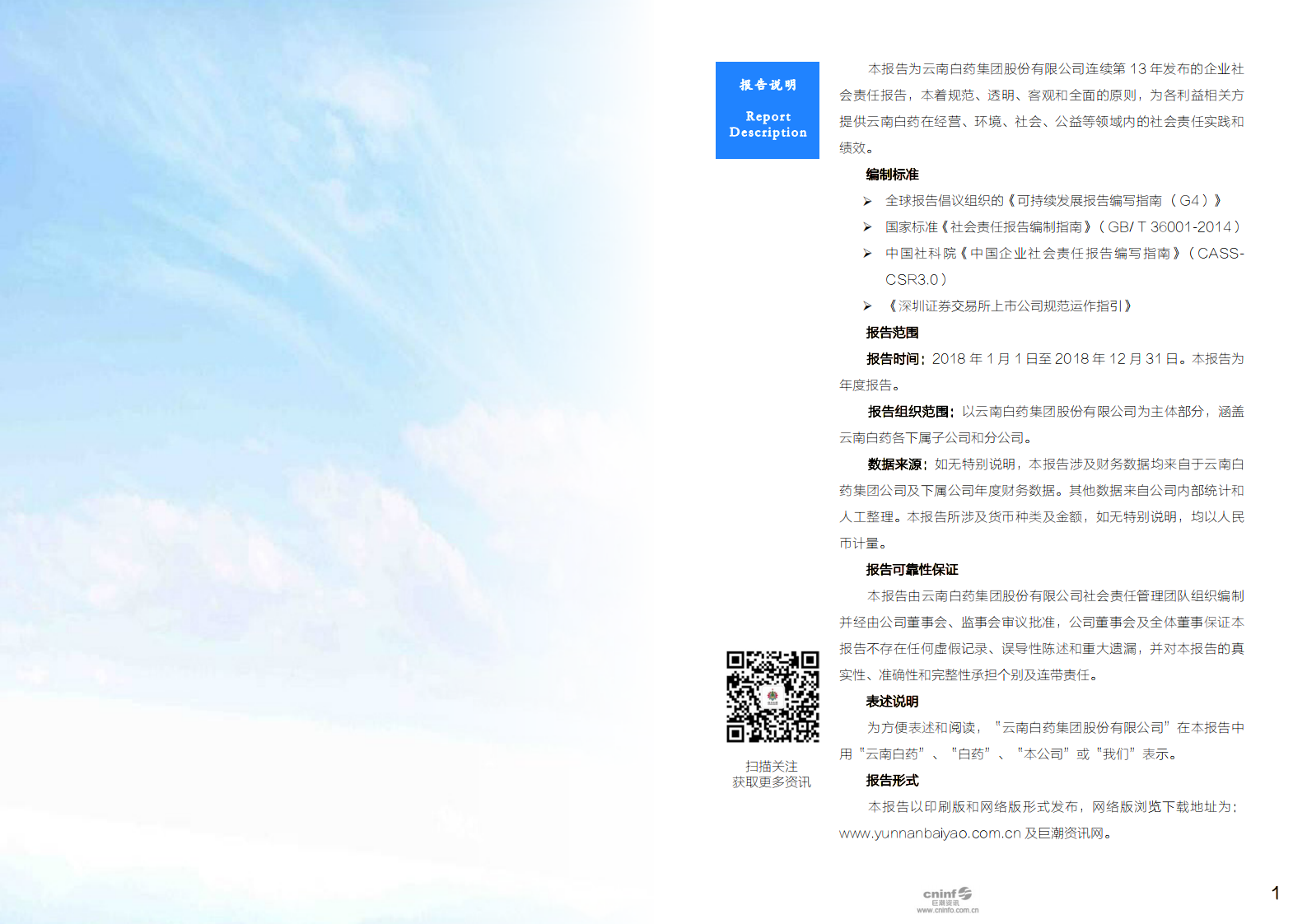Click www.cninfo.com.cn under footer logo
This screenshot has width=1307, height=924.
(947, 911)
